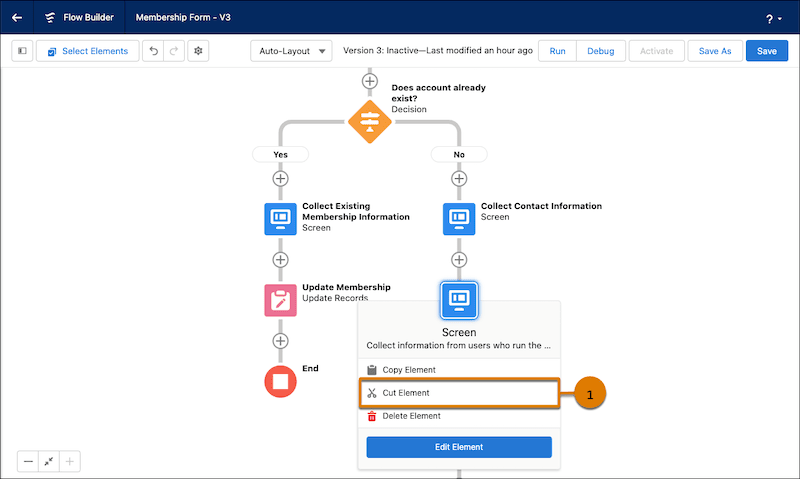The height and width of the screenshot is (479, 800).
Task: Open the help question mark menu
Action: click(773, 19)
